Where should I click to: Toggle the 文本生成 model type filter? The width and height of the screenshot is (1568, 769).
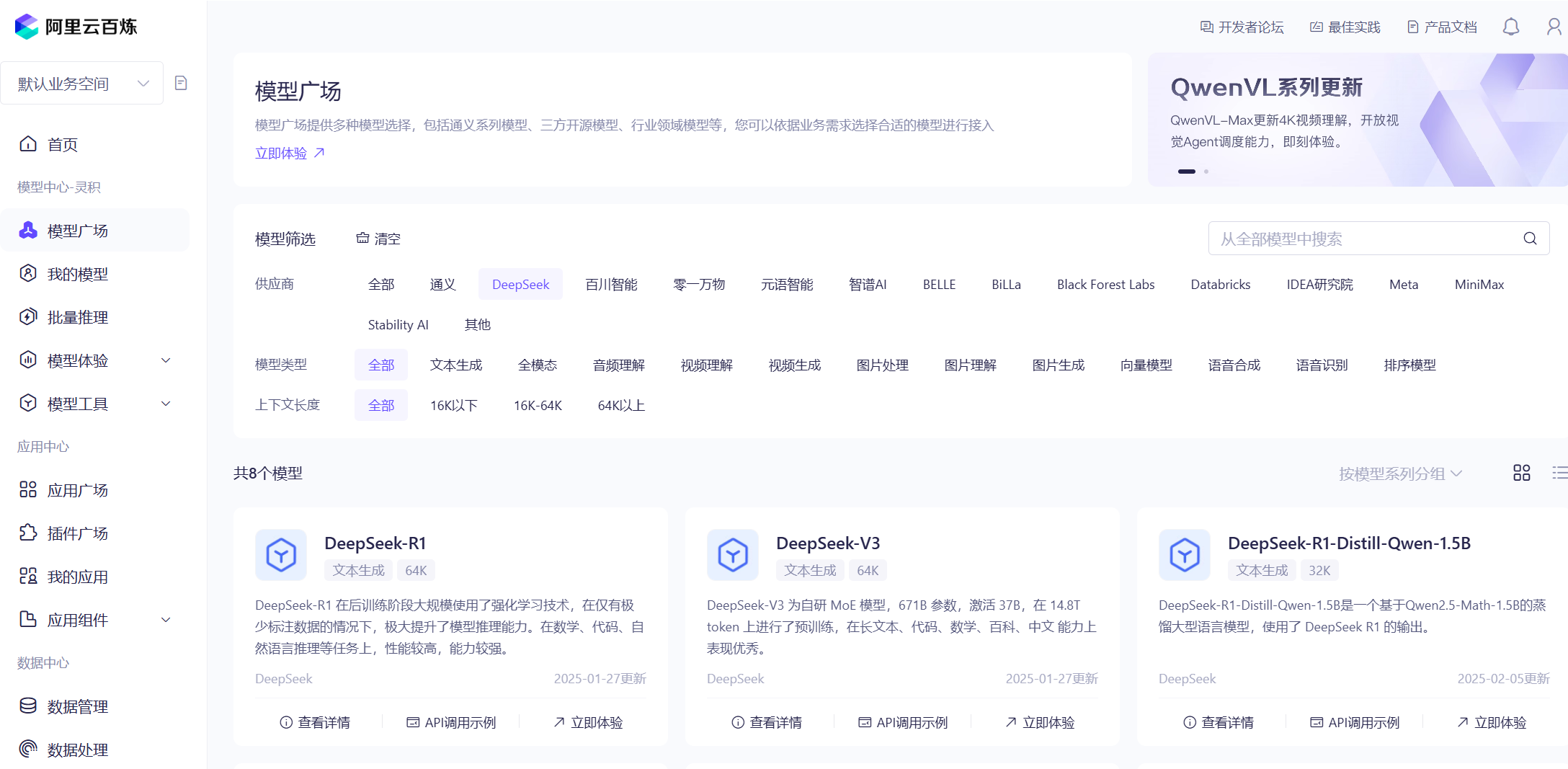455,365
